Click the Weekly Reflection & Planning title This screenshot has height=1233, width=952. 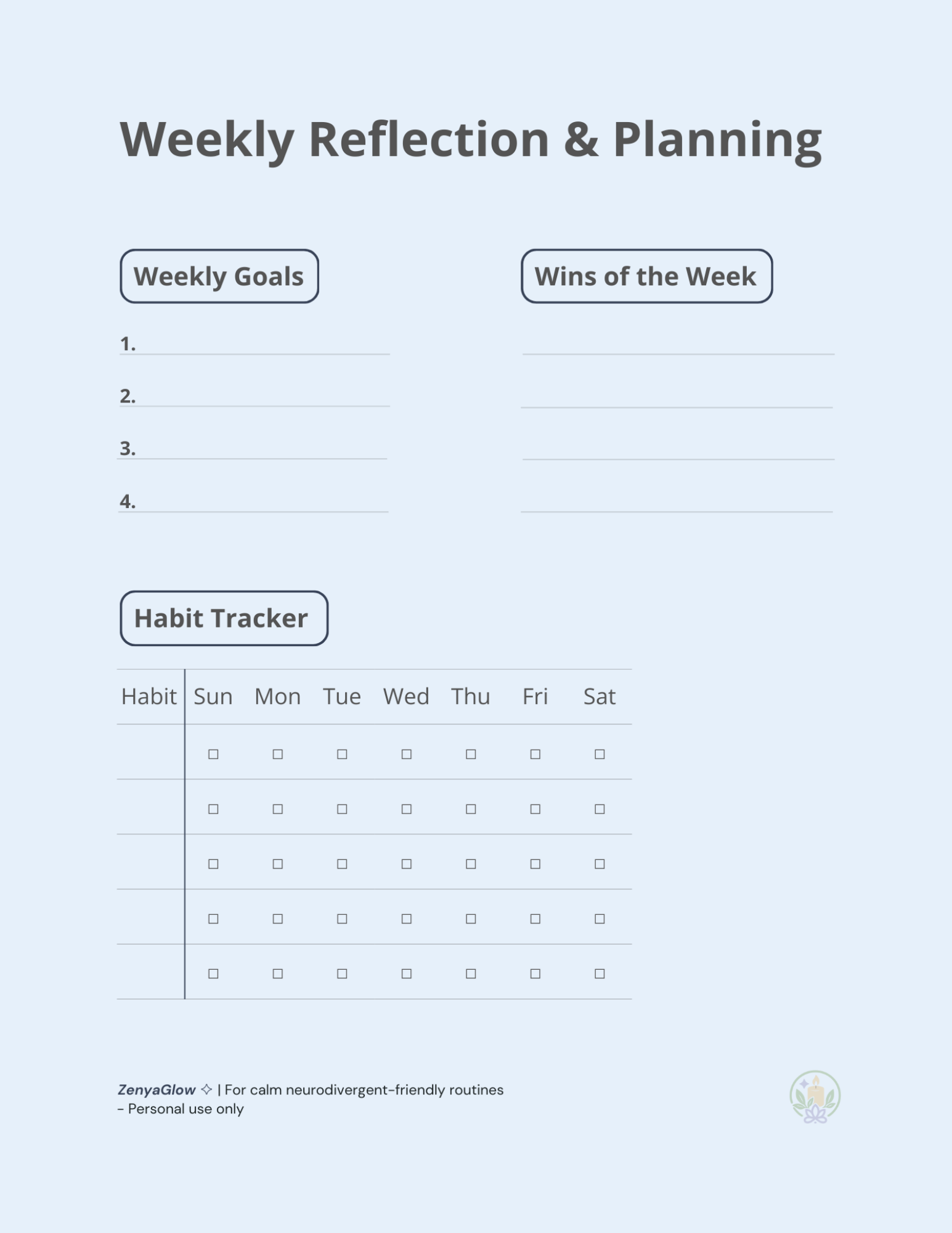[x=471, y=141]
